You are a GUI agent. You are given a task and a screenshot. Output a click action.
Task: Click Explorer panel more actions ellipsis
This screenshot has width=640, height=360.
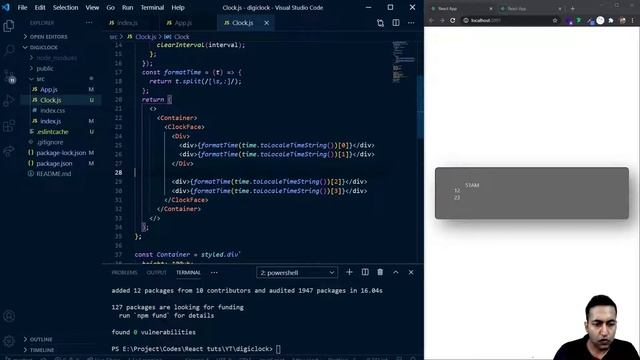(89, 23)
